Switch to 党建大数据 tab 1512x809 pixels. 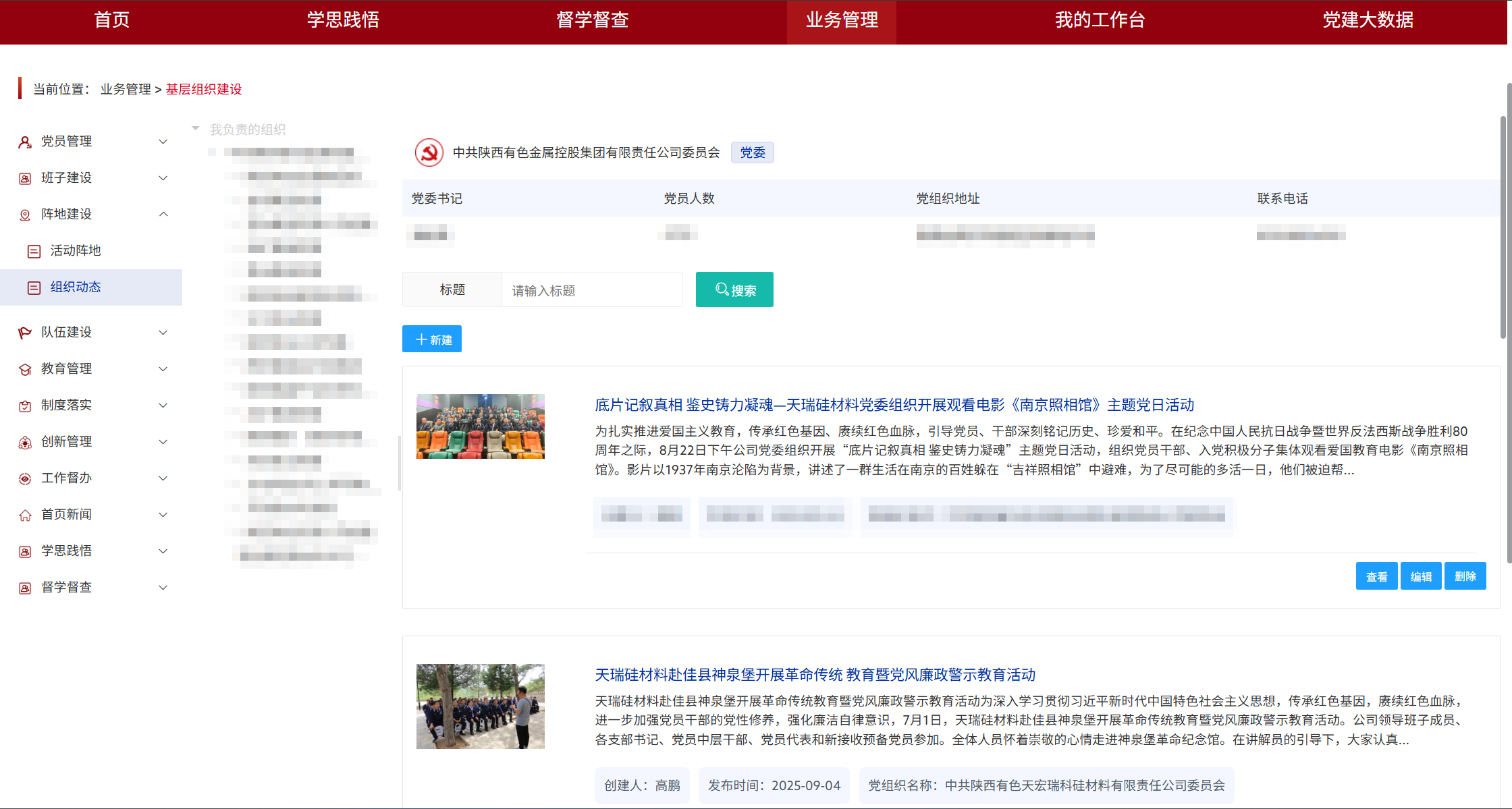(1368, 20)
